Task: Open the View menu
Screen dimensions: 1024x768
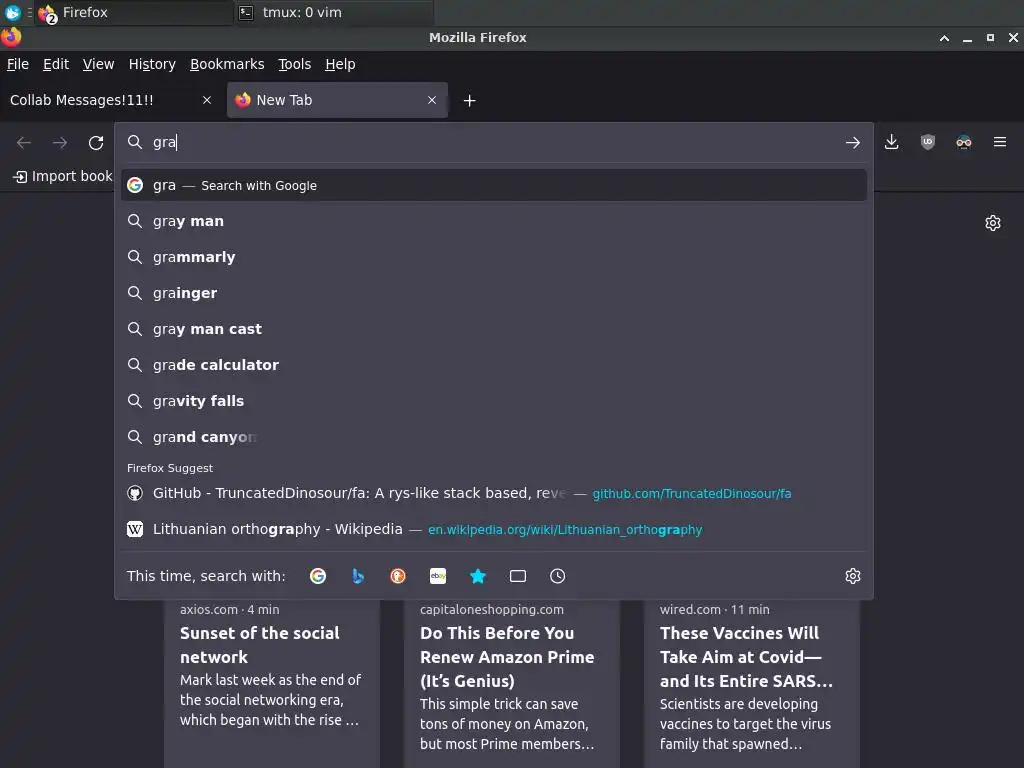Action: pos(98,64)
